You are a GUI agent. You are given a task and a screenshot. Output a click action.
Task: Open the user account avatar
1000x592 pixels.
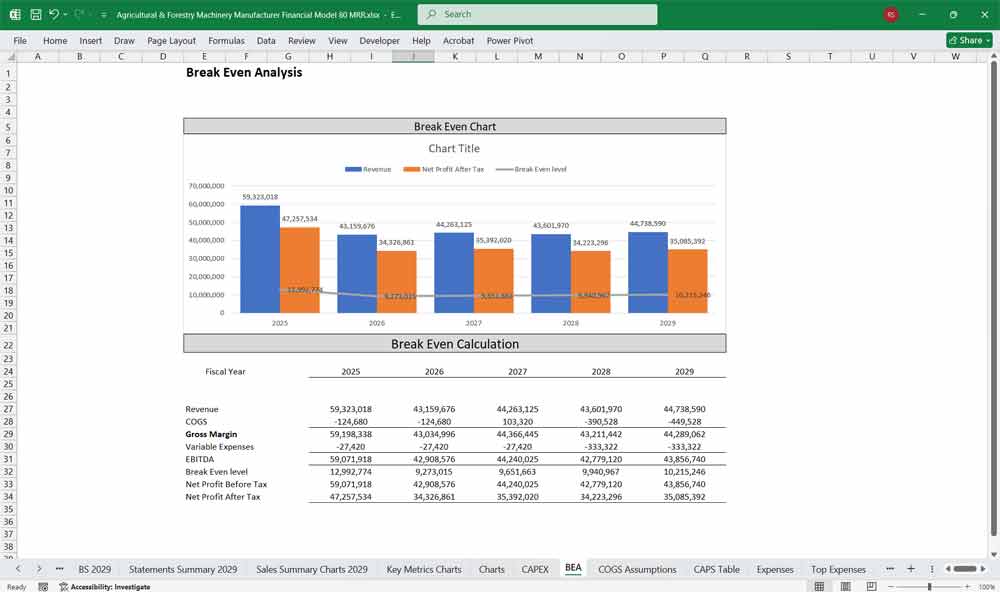click(x=891, y=15)
